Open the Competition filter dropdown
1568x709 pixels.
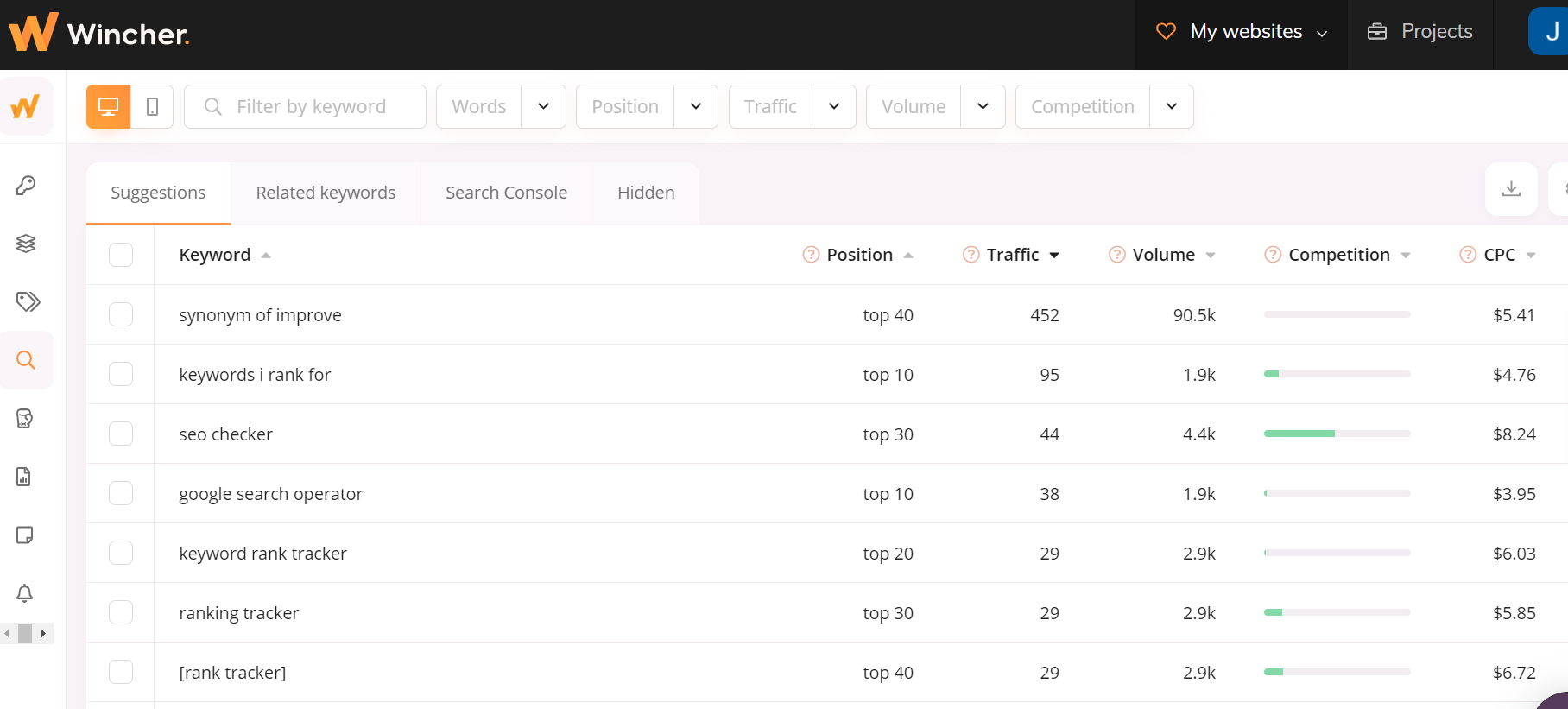click(1171, 106)
